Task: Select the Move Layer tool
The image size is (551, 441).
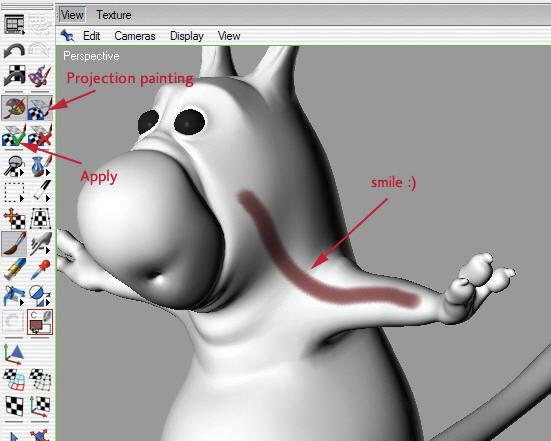Action: [14, 218]
